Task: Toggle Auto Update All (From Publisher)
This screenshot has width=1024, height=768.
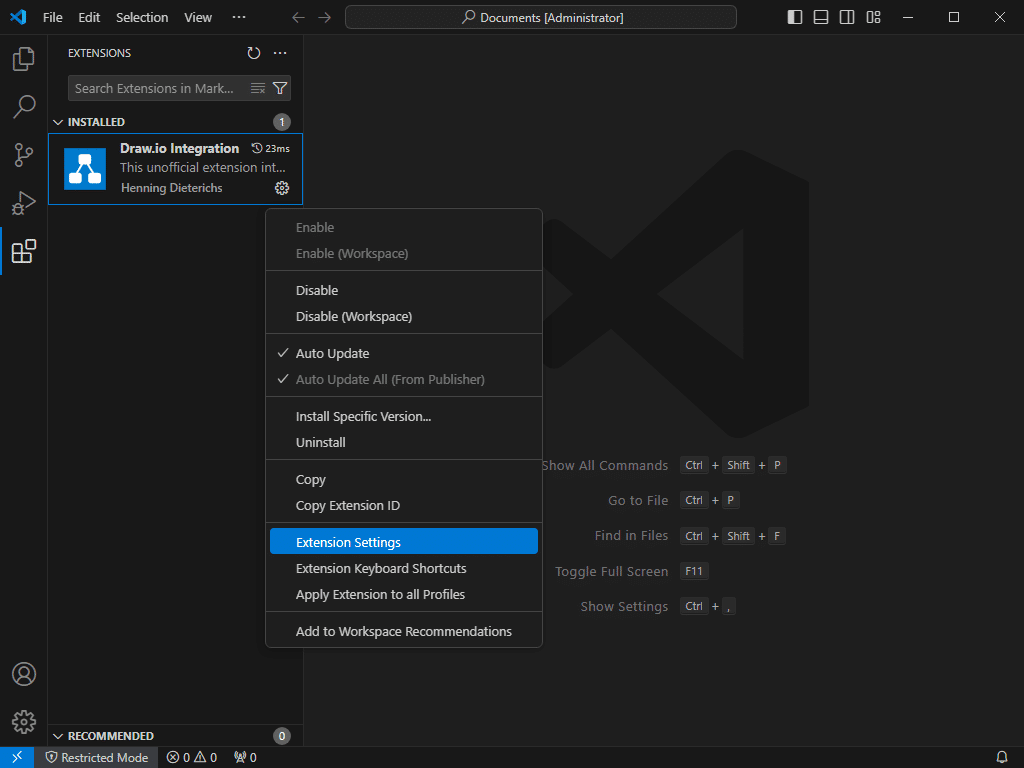Action: (404, 379)
